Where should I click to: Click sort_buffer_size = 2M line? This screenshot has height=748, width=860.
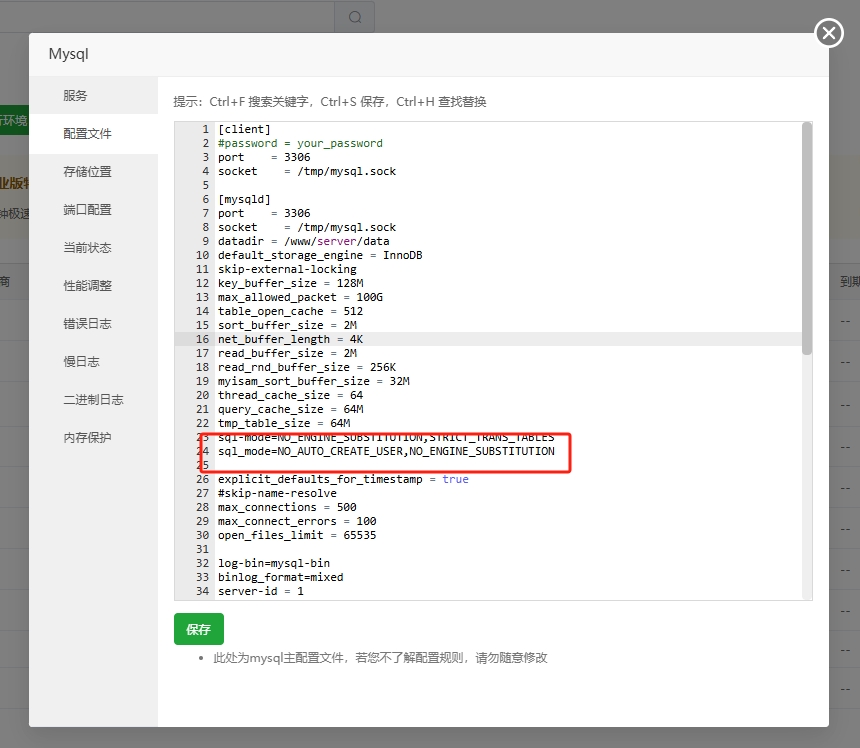[287, 325]
